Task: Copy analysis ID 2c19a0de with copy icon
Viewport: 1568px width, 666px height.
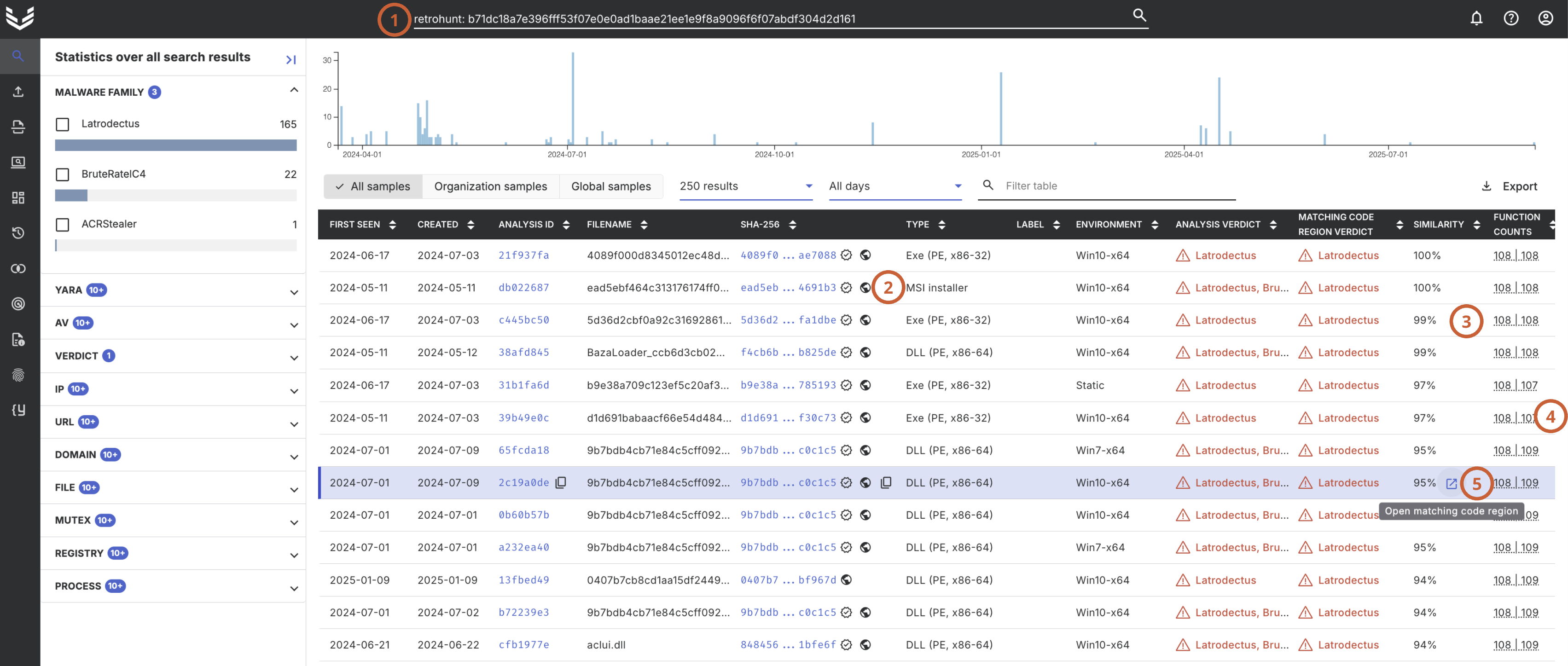Action: point(561,483)
